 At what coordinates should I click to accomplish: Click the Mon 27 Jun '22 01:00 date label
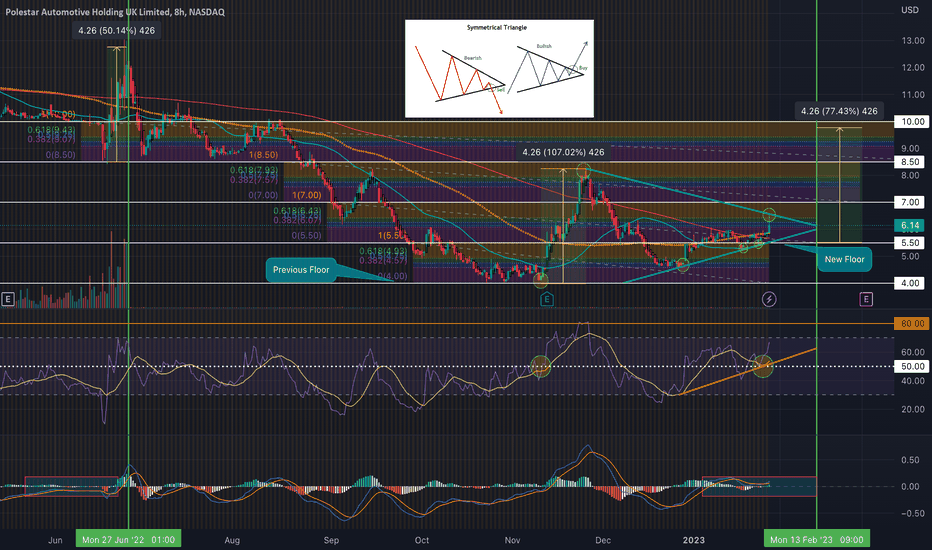click(128, 540)
